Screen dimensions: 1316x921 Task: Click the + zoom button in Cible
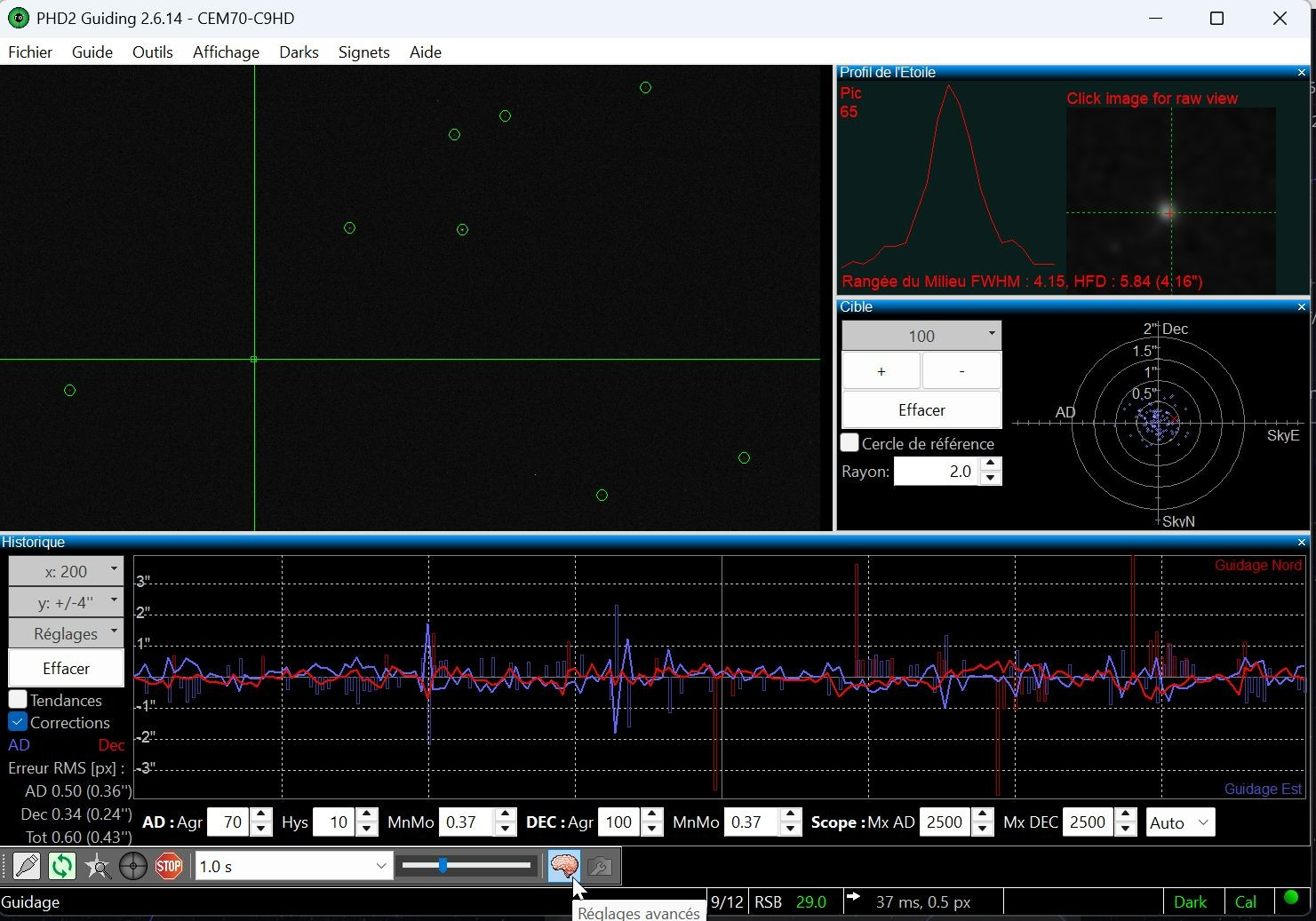881,371
